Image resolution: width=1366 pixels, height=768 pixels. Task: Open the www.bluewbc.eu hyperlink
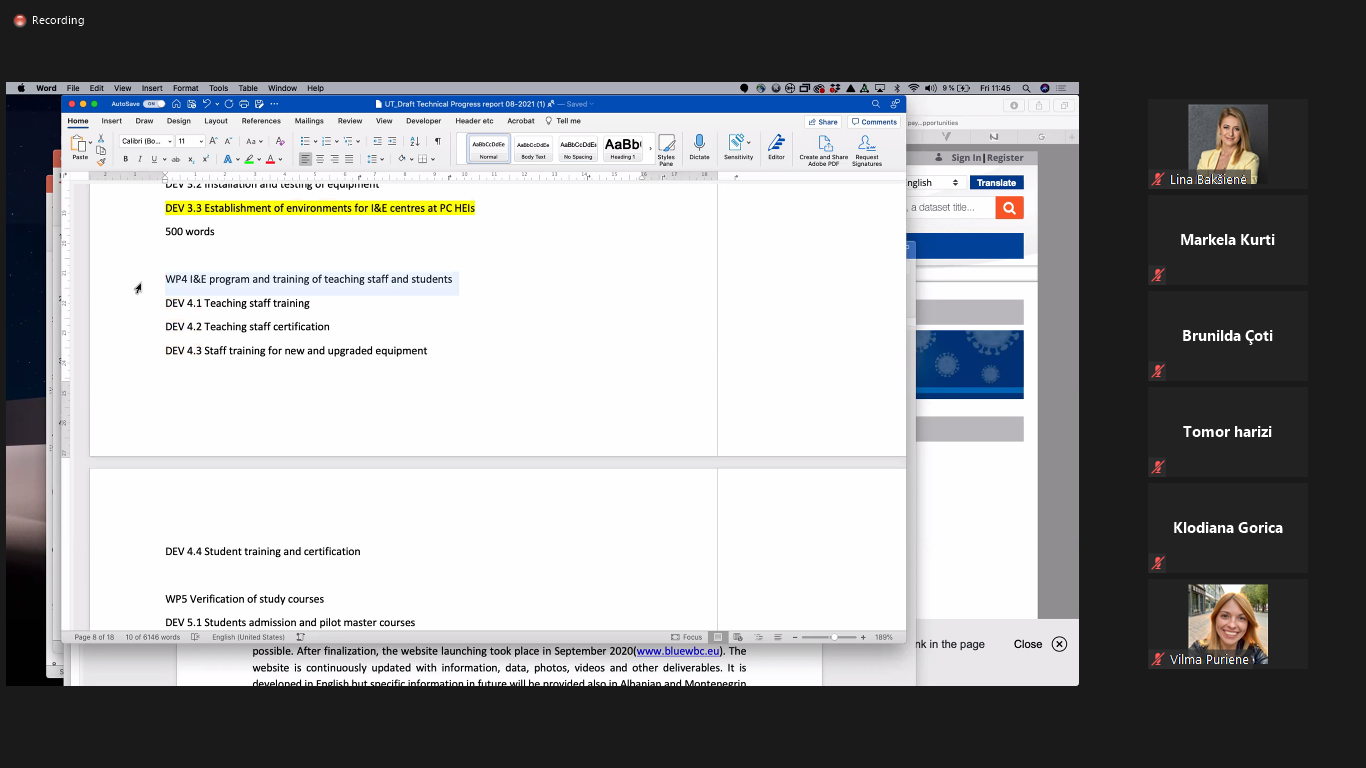[678, 651]
